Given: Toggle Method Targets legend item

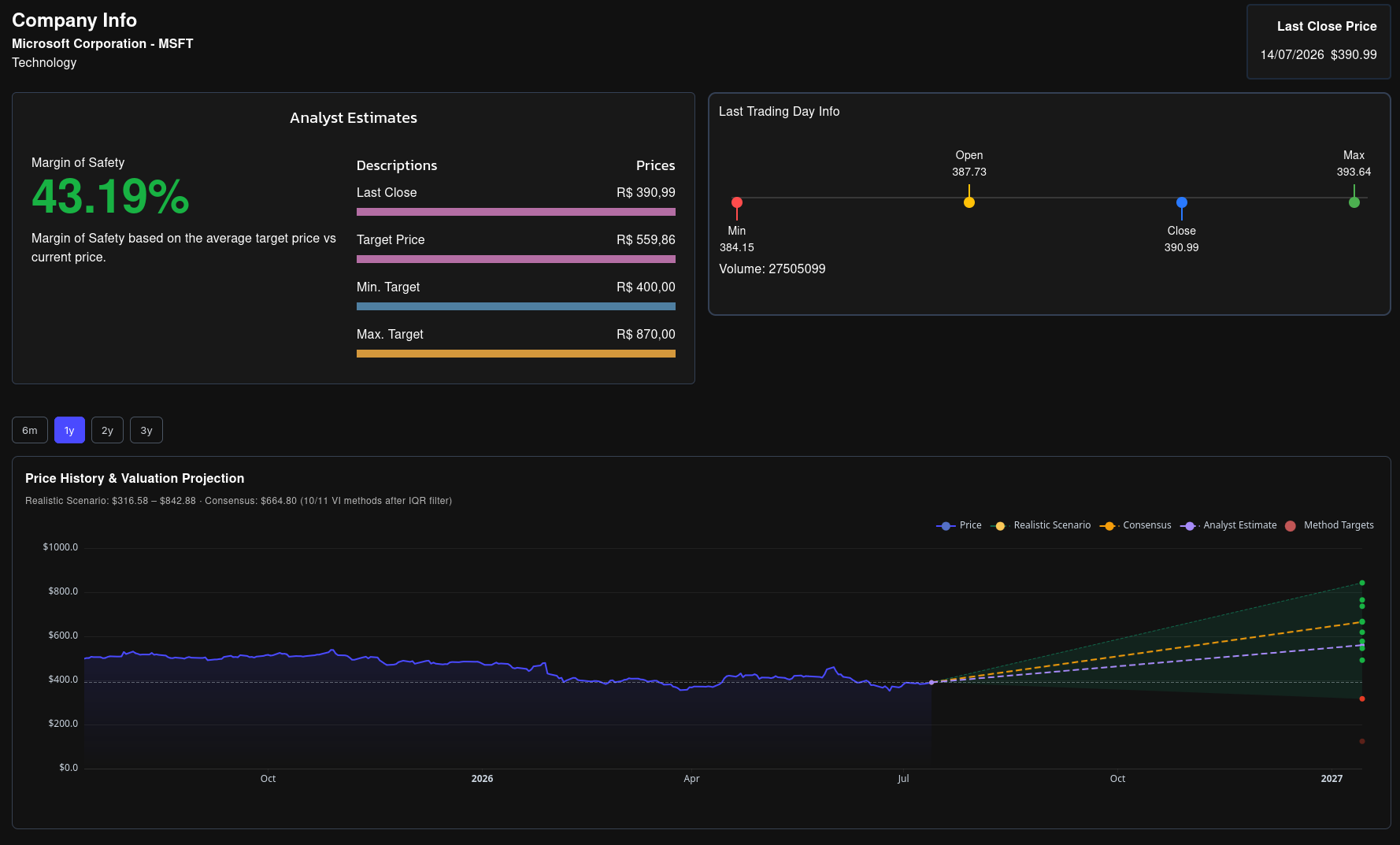Looking at the screenshot, I should coord(1329,525).
